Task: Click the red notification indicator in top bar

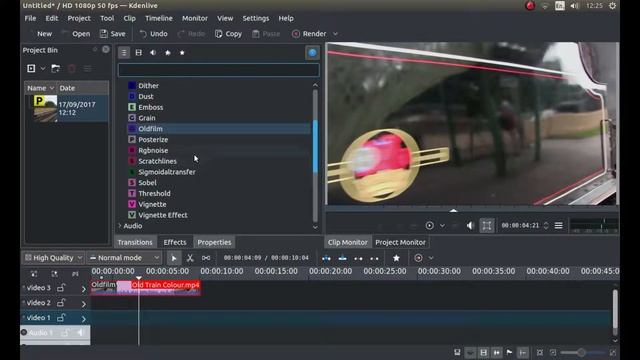Action: click(x=530, y=6)
